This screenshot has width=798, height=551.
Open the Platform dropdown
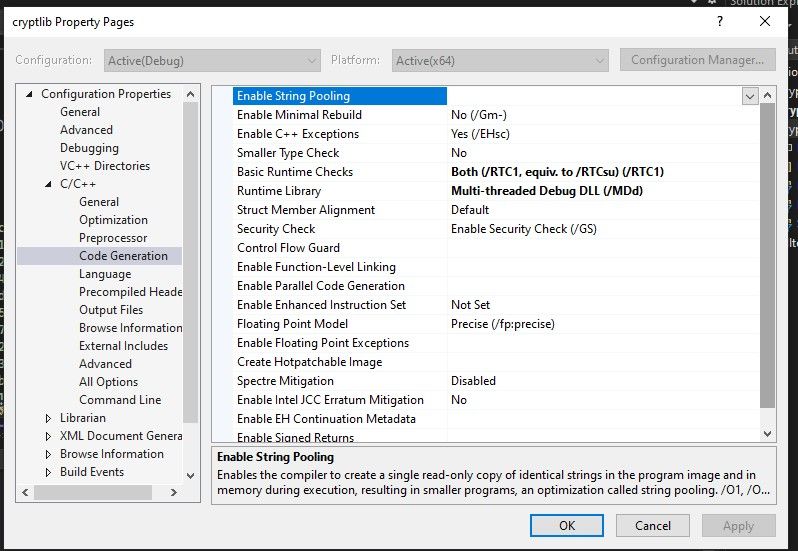tap(500, 61)
